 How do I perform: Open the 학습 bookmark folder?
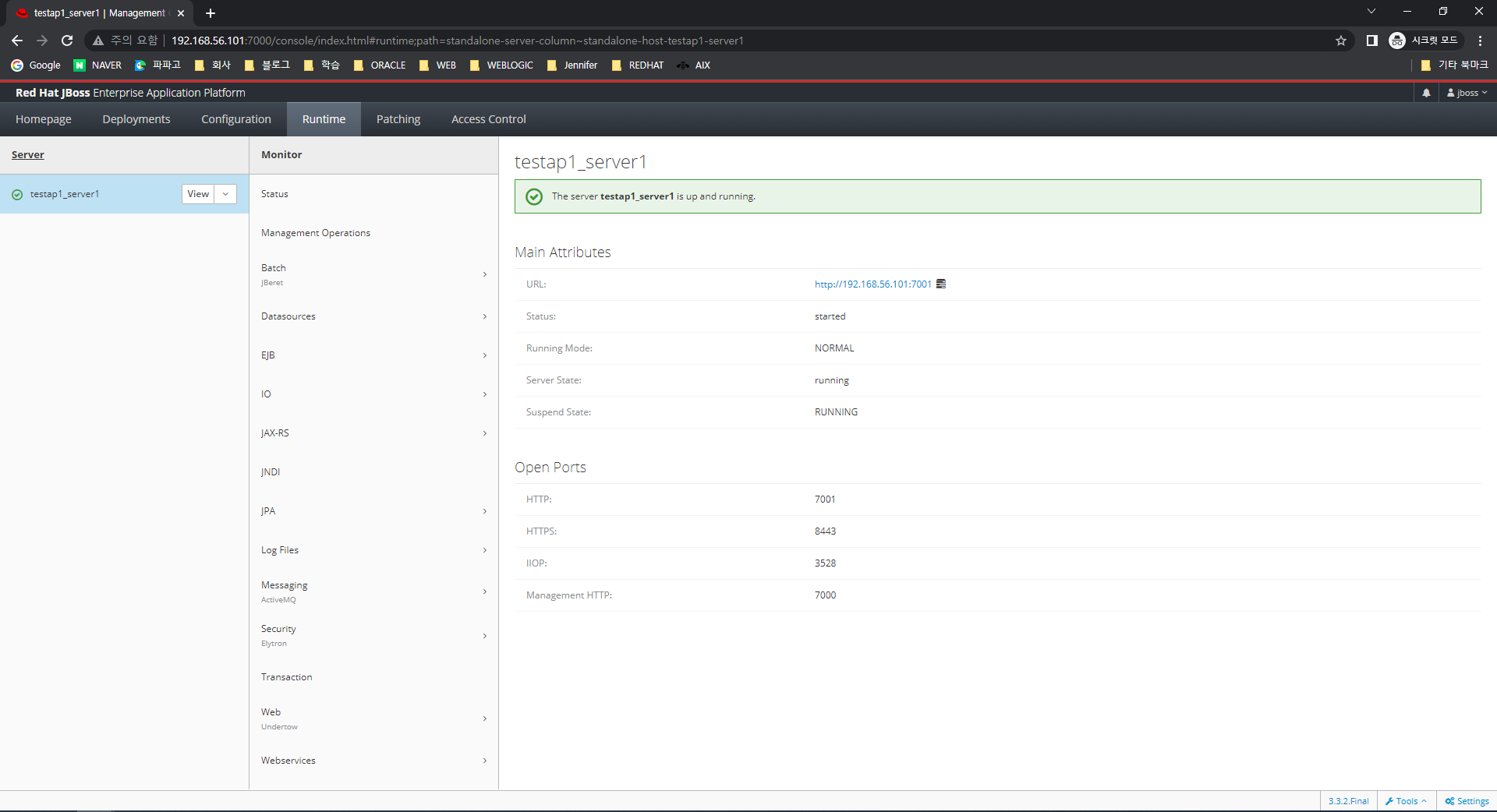322,65
